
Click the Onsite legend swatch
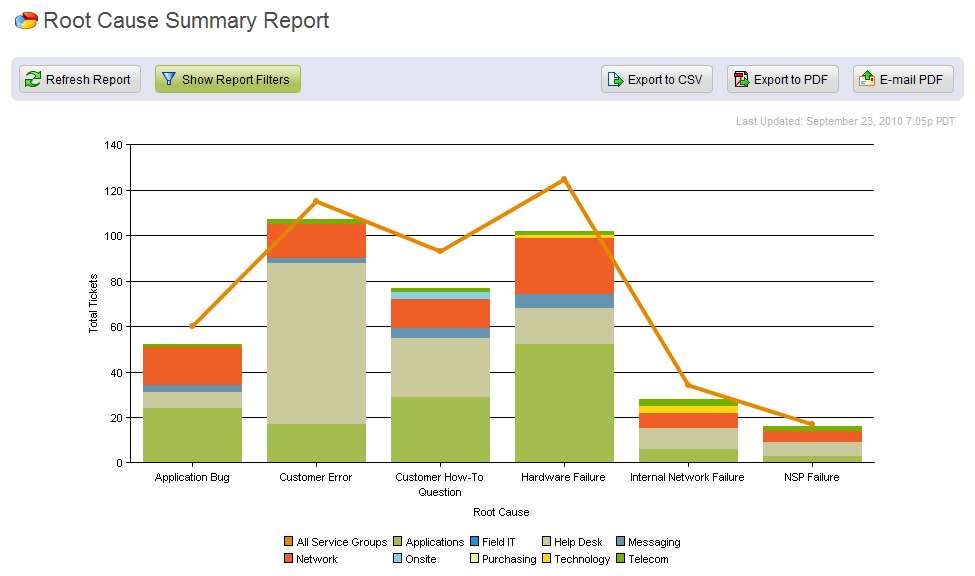pos(397,558)
